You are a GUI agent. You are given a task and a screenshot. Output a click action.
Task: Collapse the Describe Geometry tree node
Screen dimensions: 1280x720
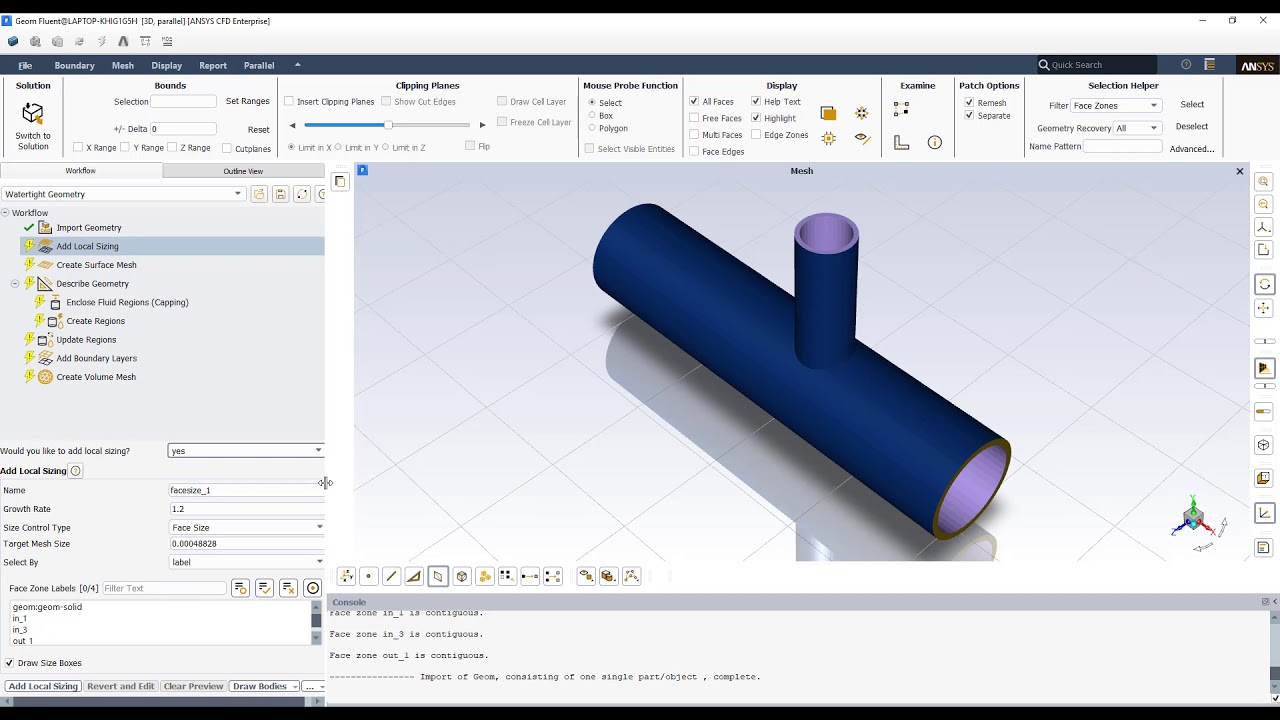click(15, 284)
